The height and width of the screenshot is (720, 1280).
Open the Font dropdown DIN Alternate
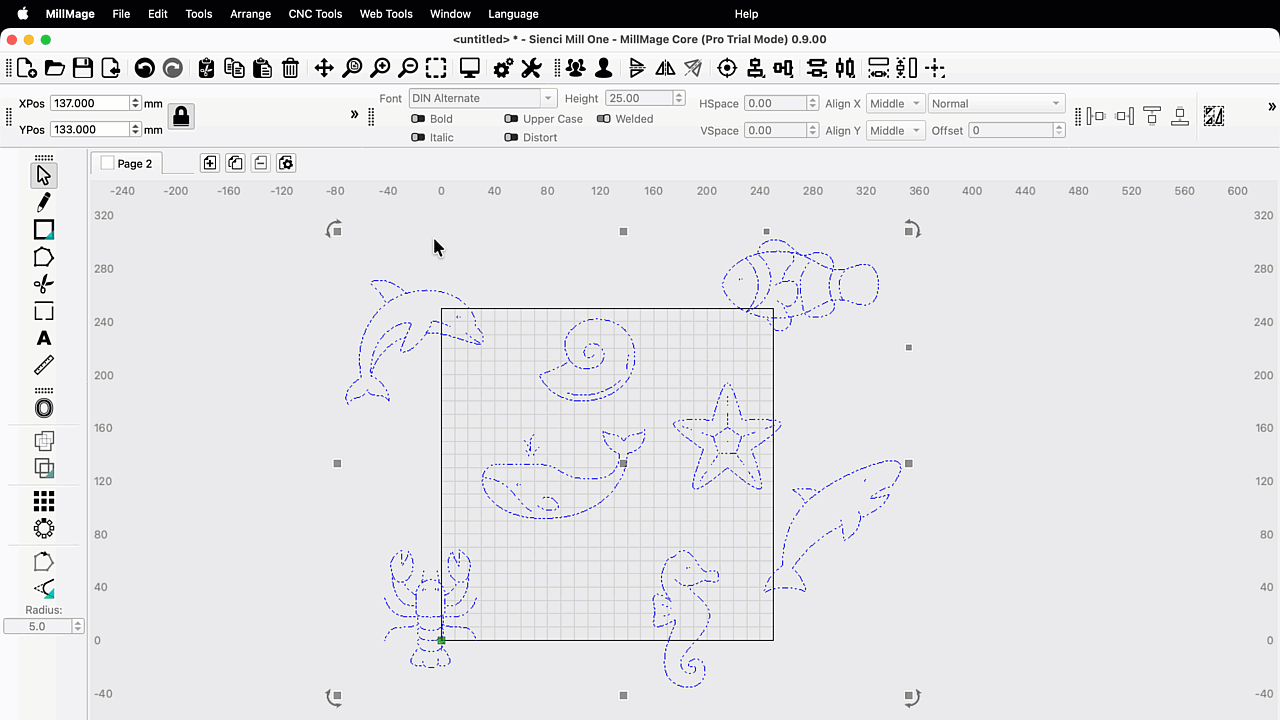point(482,98)
